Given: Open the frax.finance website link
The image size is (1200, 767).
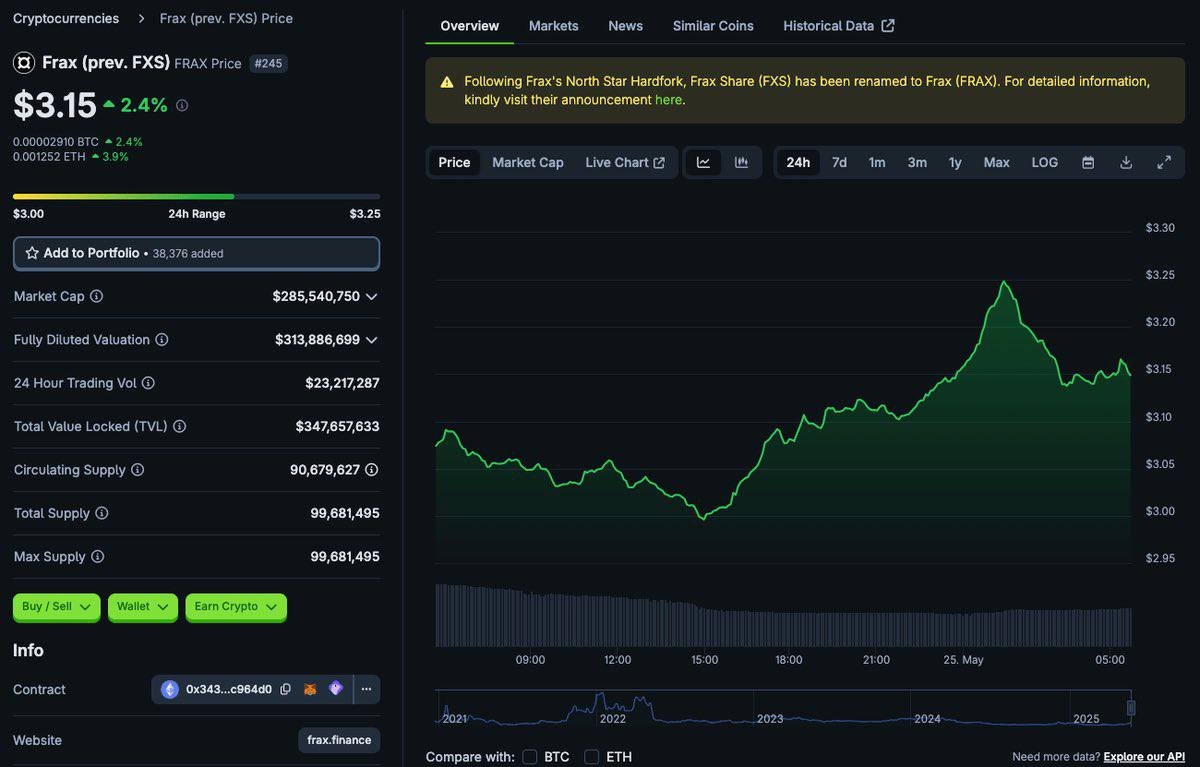Looking at the screenshot, I should pos(339,740).
